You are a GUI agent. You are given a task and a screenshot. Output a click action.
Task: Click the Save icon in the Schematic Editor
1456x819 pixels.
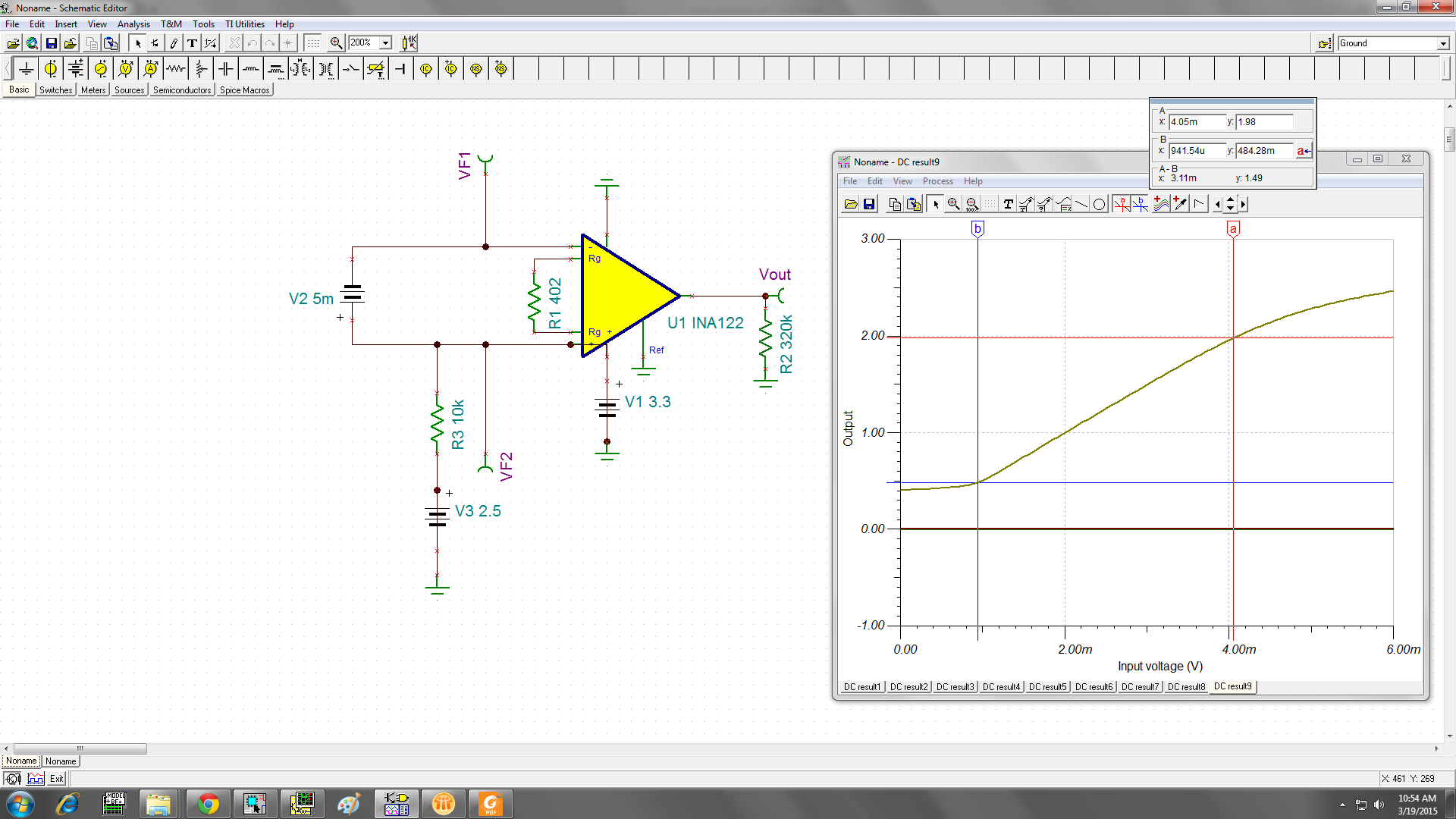pyautogui.click(x=51, y=43)
